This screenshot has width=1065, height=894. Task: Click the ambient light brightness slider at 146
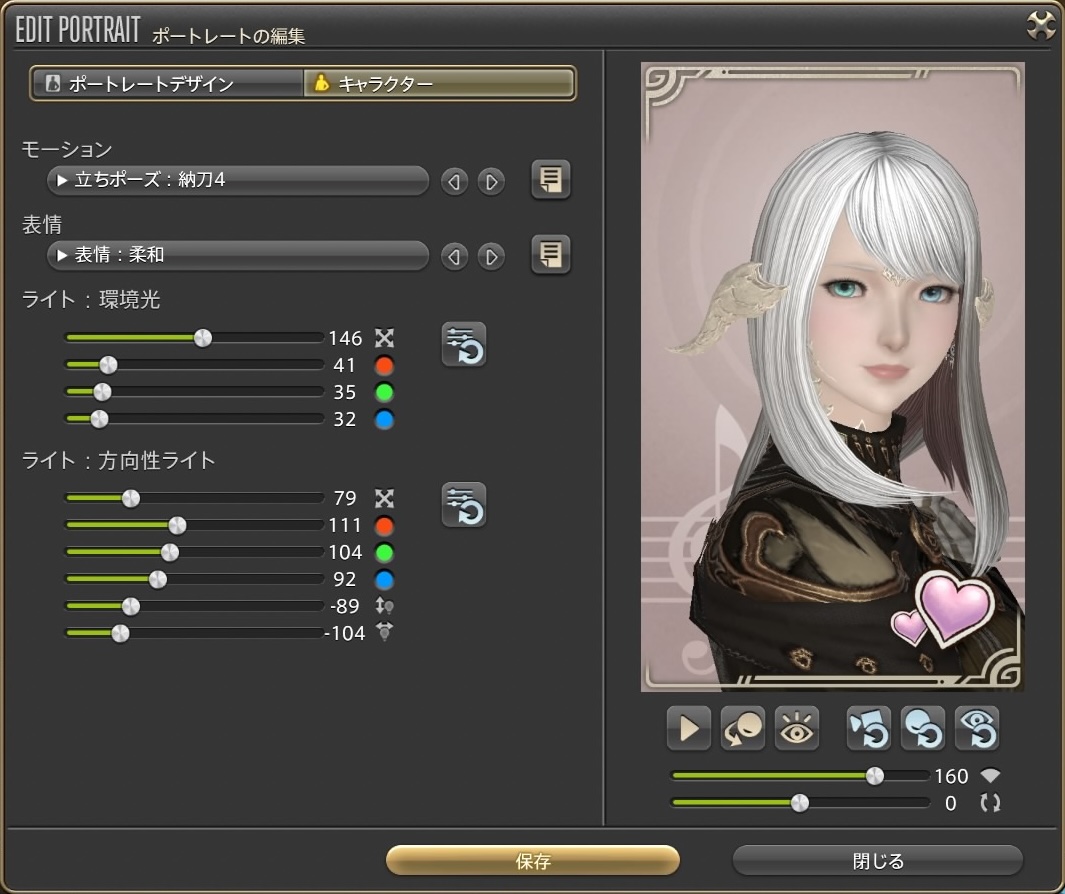pyautogui.click(x=203, y=338)
